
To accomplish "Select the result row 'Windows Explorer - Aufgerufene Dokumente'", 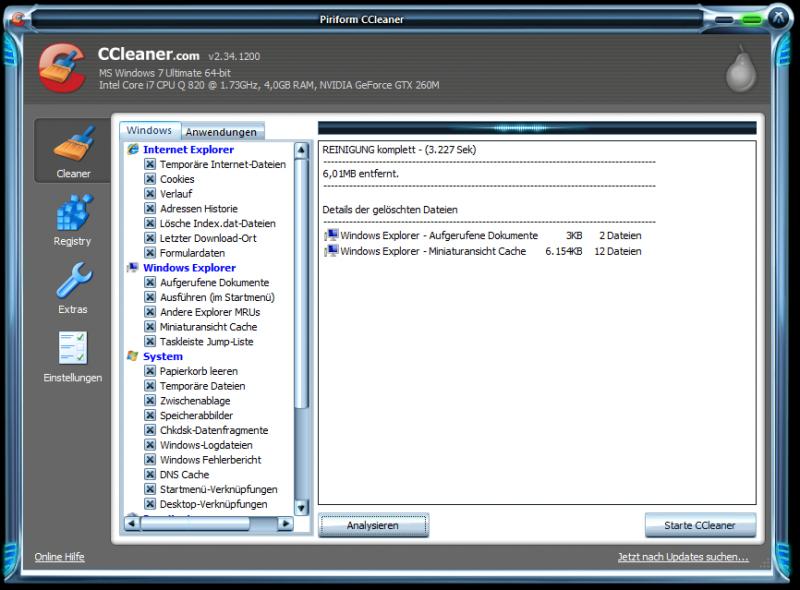I will (x=483, y=235).
